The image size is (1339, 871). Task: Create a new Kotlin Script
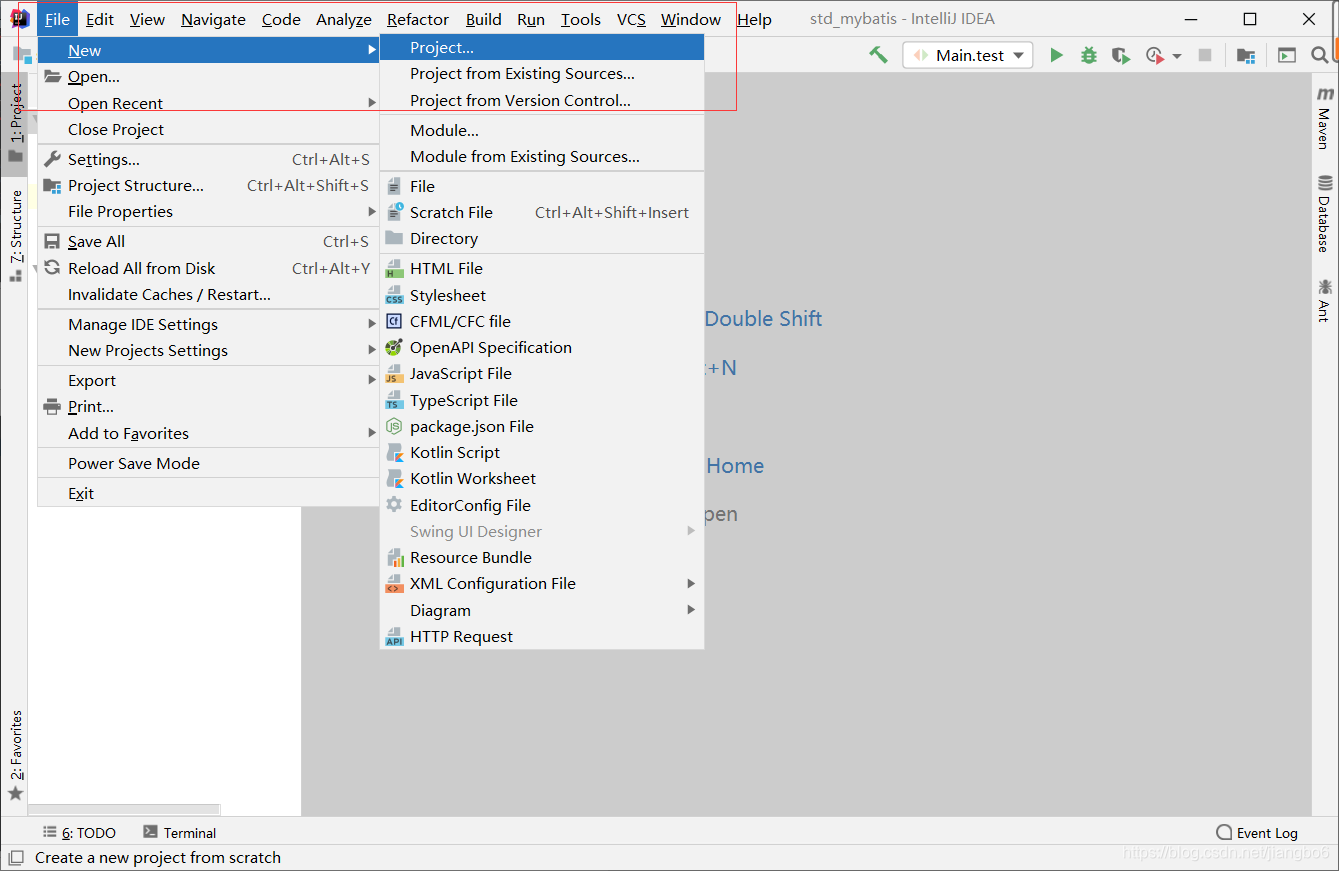tap(542, 452)
